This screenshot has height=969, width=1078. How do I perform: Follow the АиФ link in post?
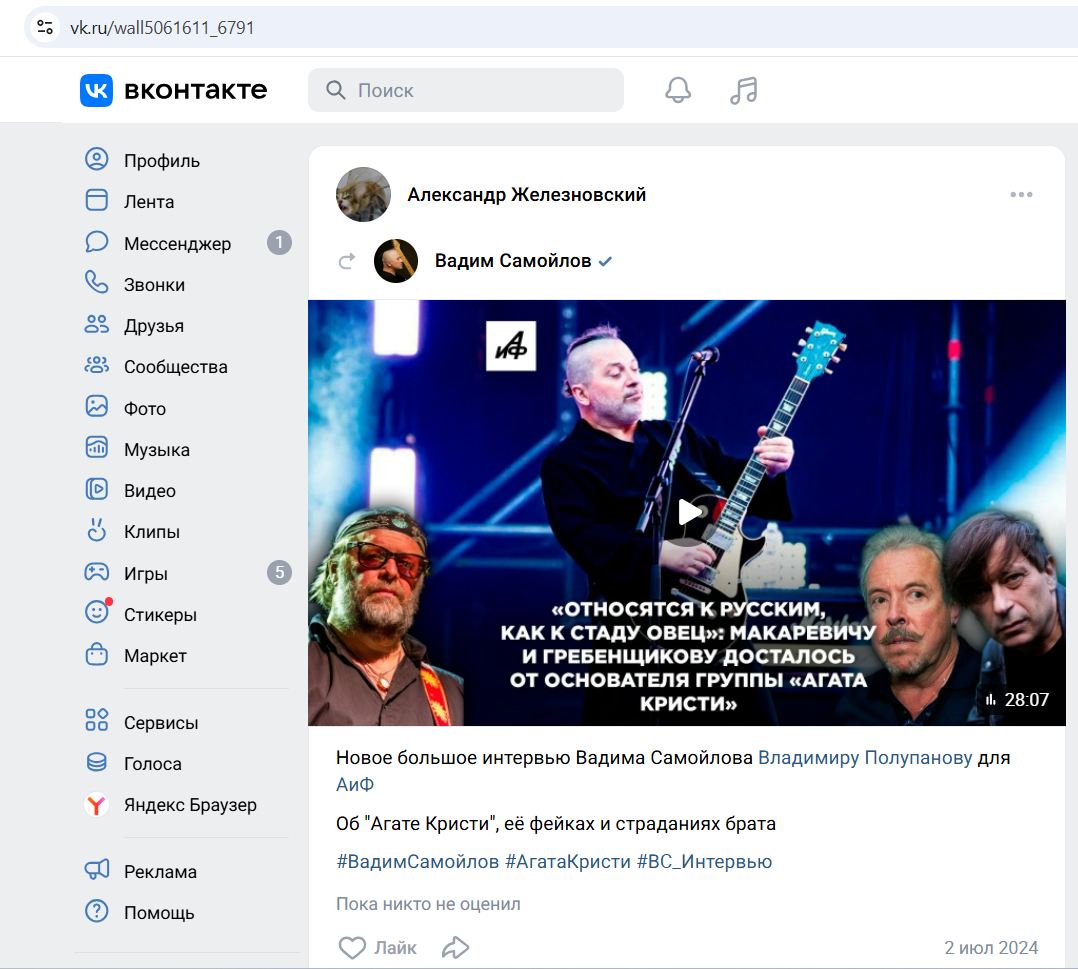(355, 785)
